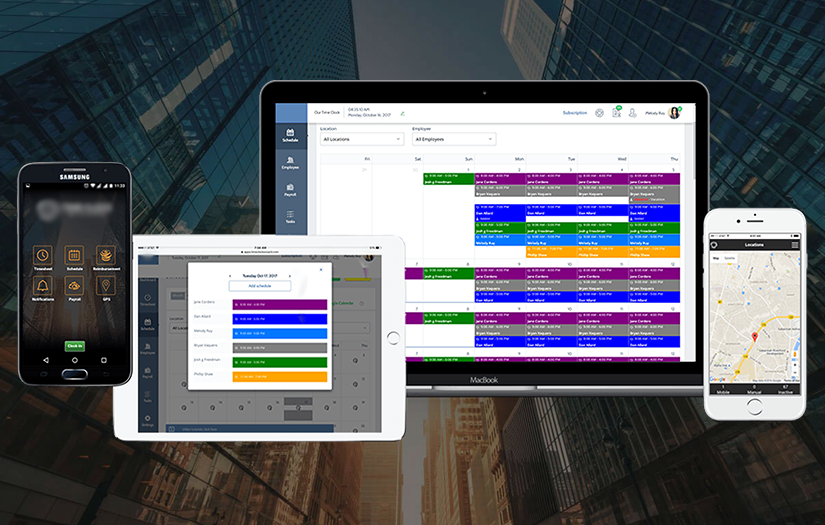825x525 pixels.
Task: Expand the All Locations dropdown
Action: (362, 139)
